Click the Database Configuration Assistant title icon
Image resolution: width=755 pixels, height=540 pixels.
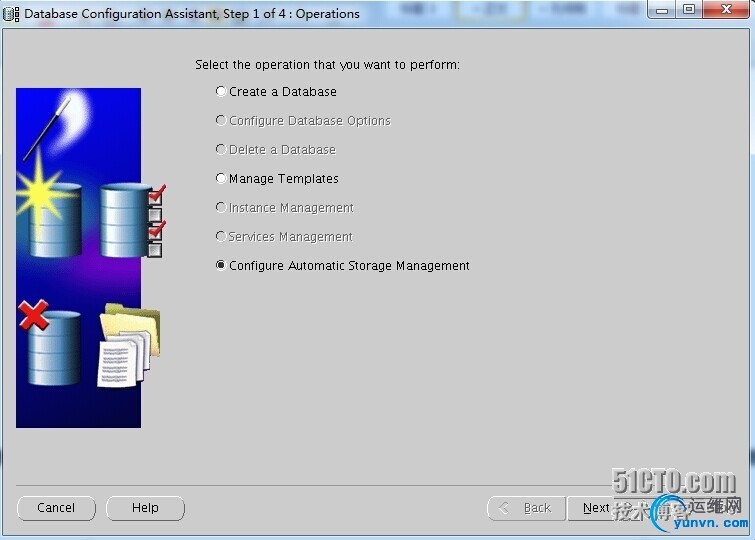11,14
